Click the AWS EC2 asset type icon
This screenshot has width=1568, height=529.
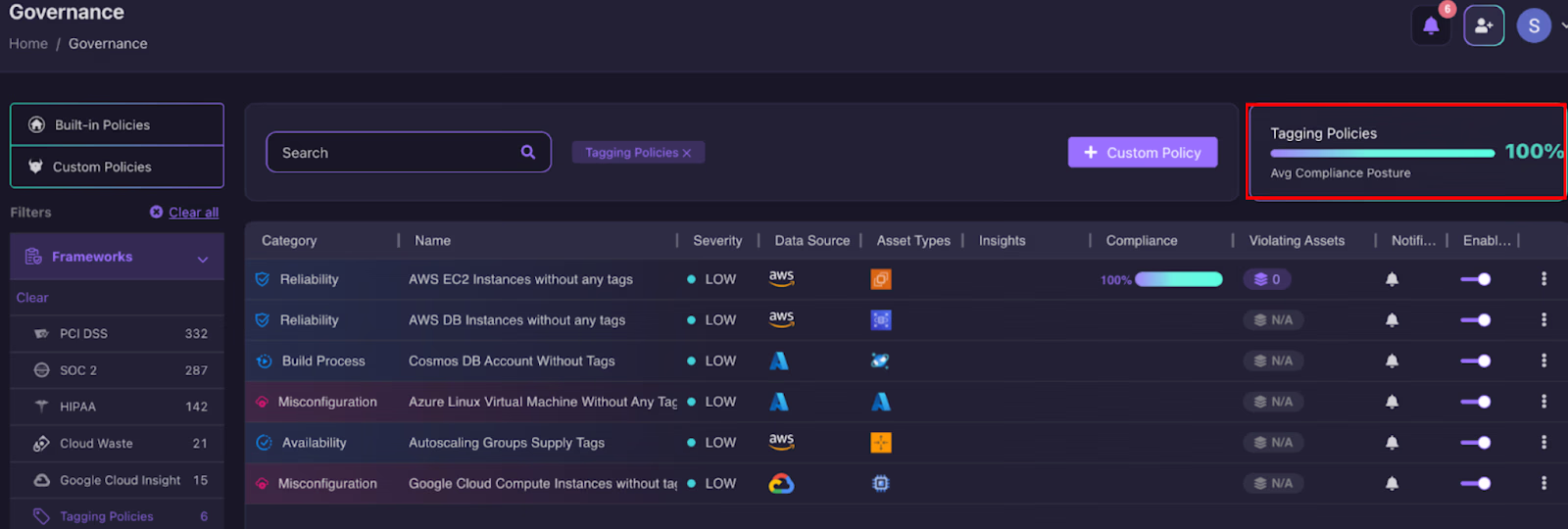pos(881,279)
